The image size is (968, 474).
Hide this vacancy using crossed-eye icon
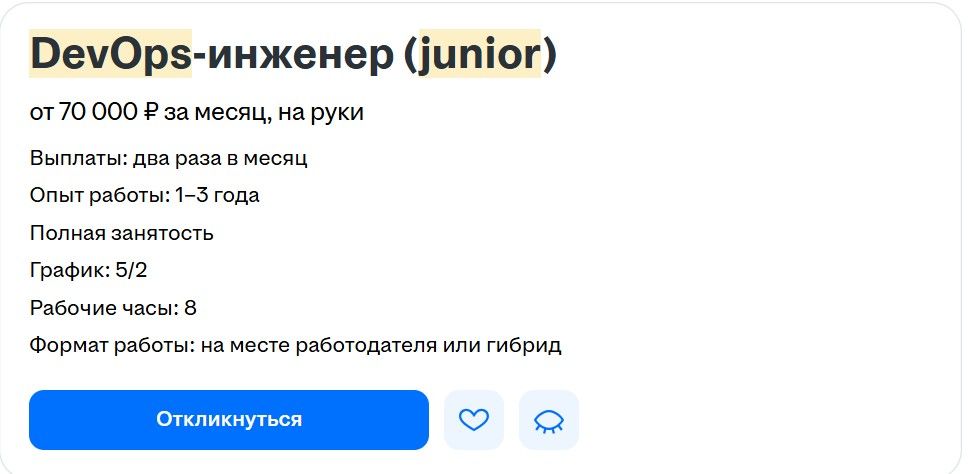(548, 420)
